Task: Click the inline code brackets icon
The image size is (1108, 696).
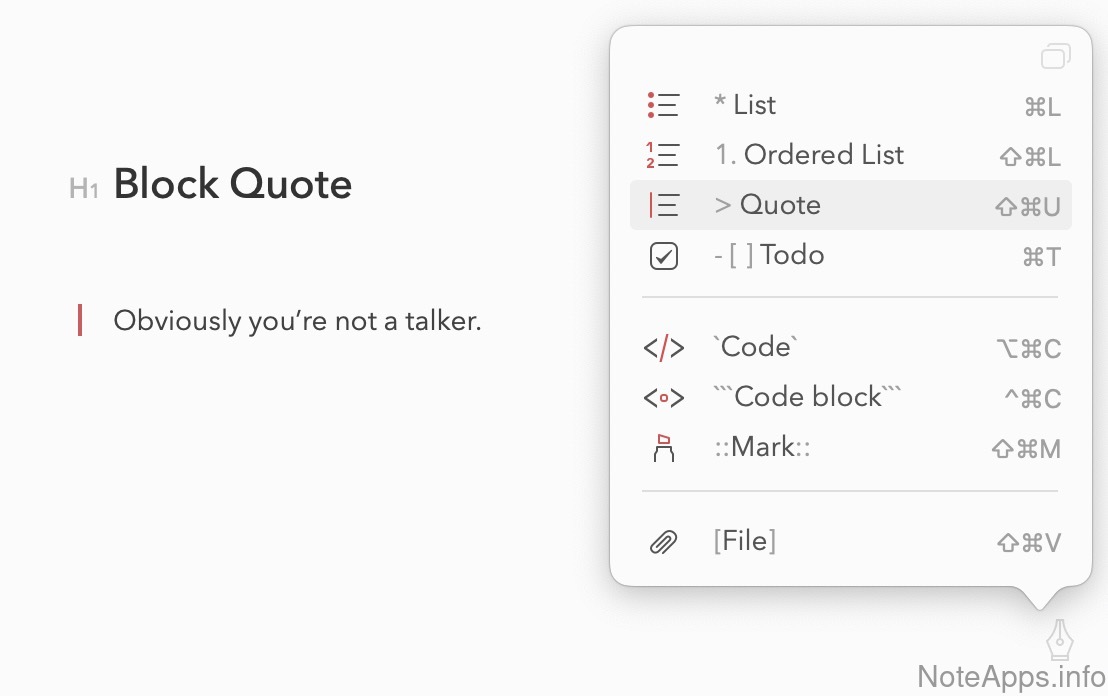Action: [663, 348]
